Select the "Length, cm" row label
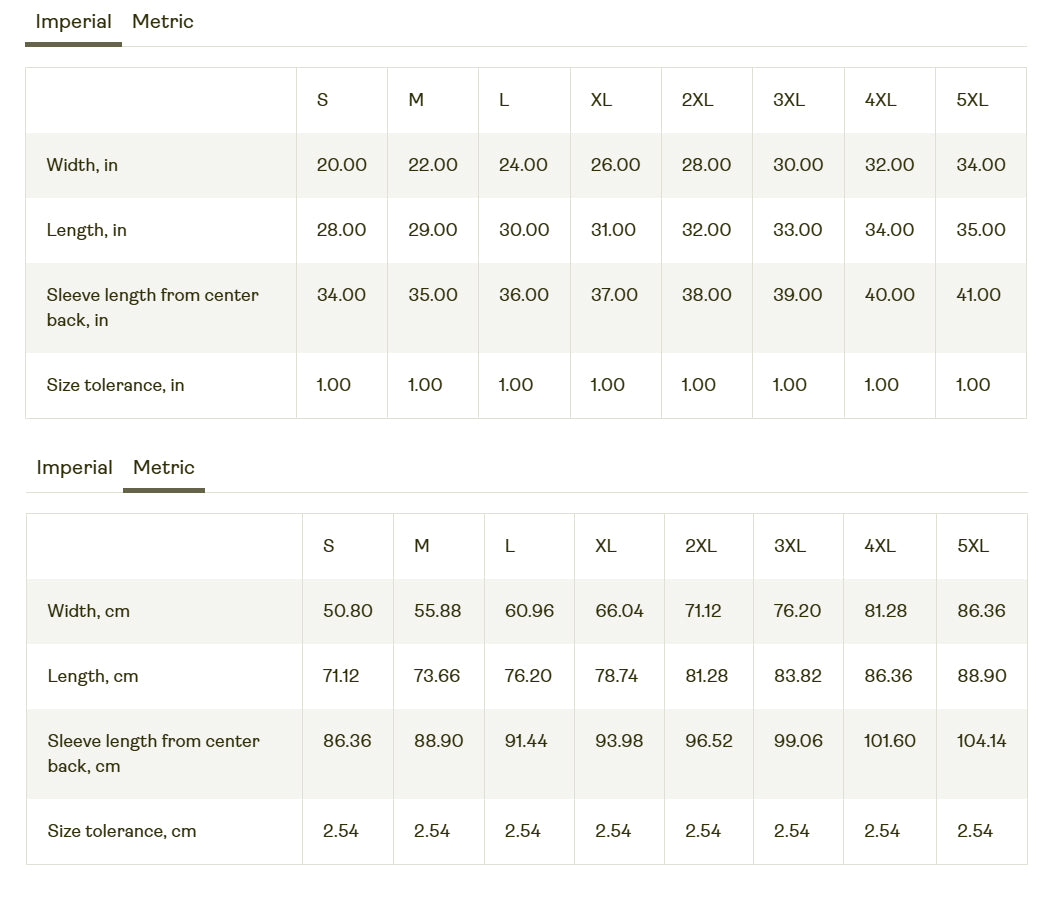 pos(93,676)
